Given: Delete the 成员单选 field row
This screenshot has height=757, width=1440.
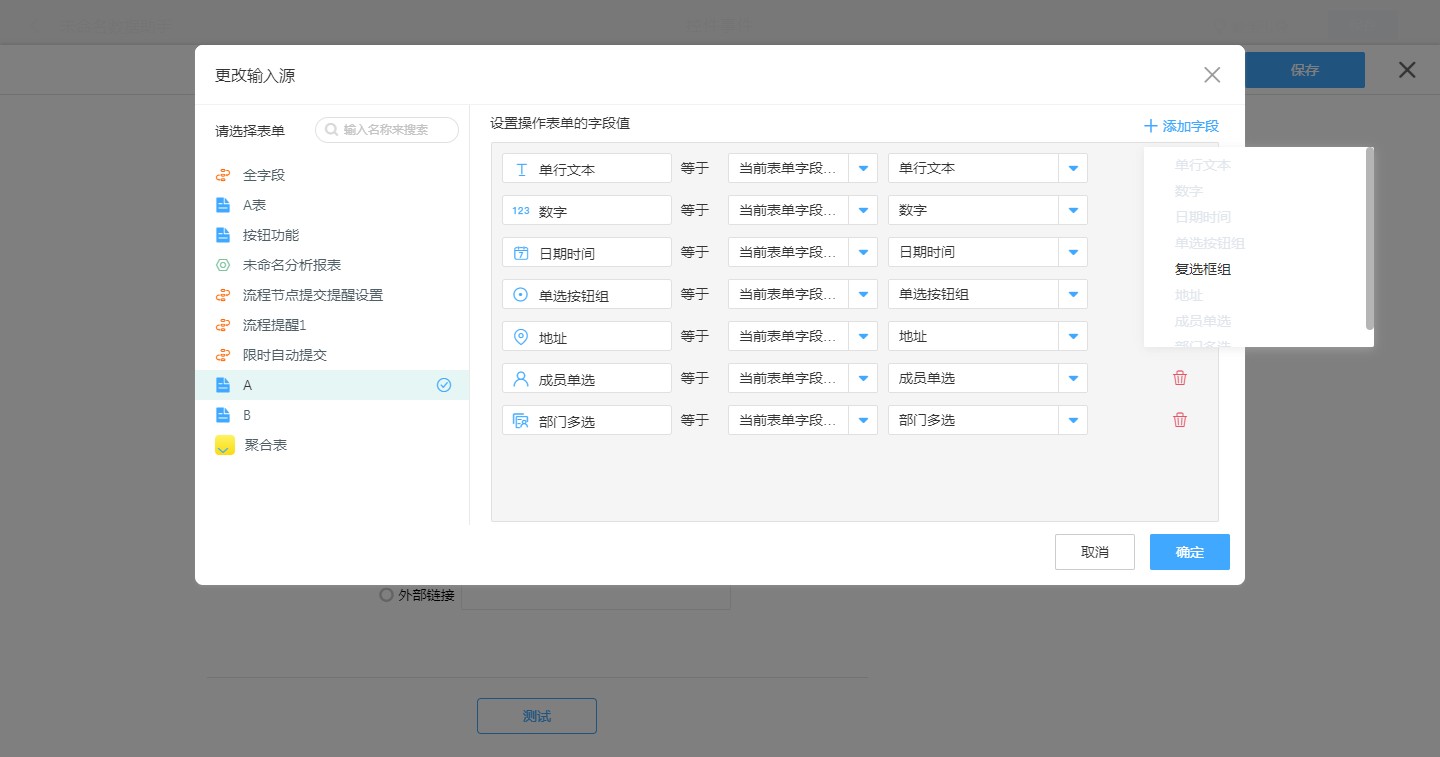Looking at the screenshot, I should click(1180, 378).
